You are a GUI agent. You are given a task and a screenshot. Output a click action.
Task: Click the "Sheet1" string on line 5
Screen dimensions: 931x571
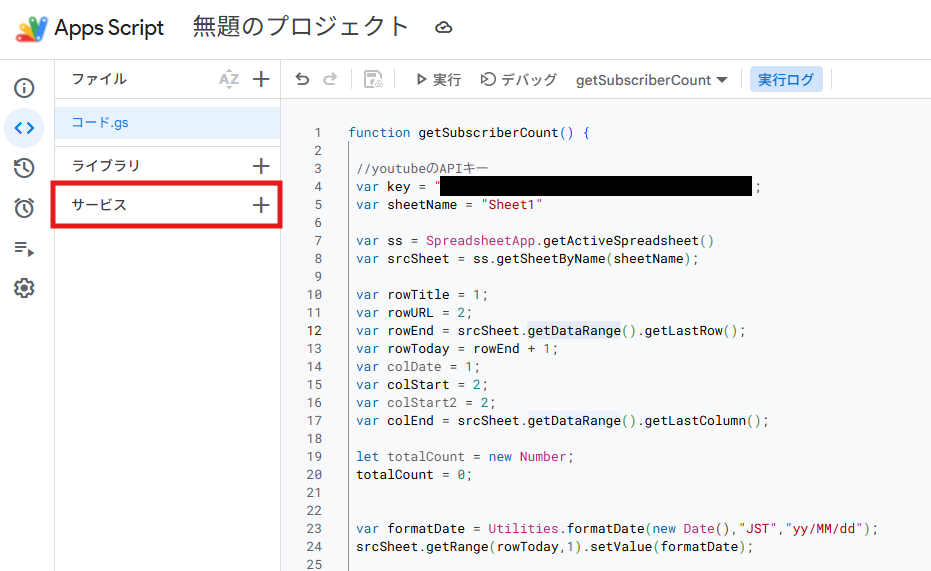(x=512, y=205)
